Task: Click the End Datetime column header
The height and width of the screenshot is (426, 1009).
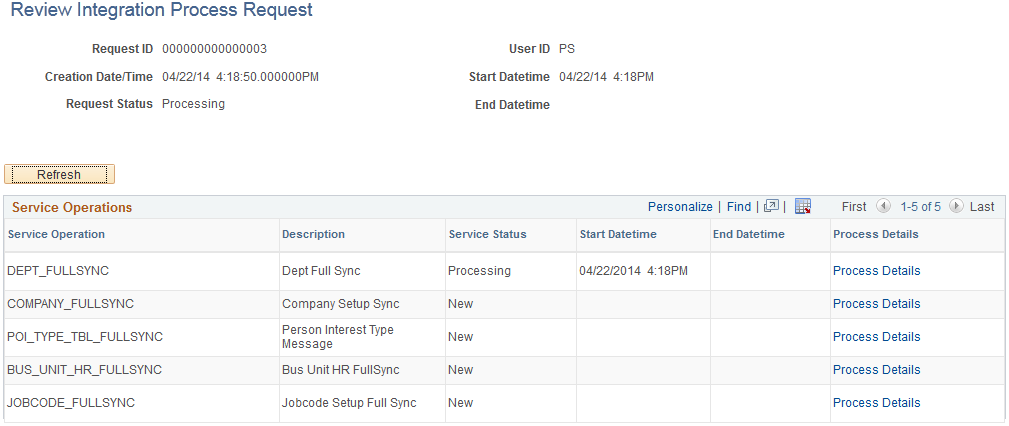Action: (x=748, y=234)
